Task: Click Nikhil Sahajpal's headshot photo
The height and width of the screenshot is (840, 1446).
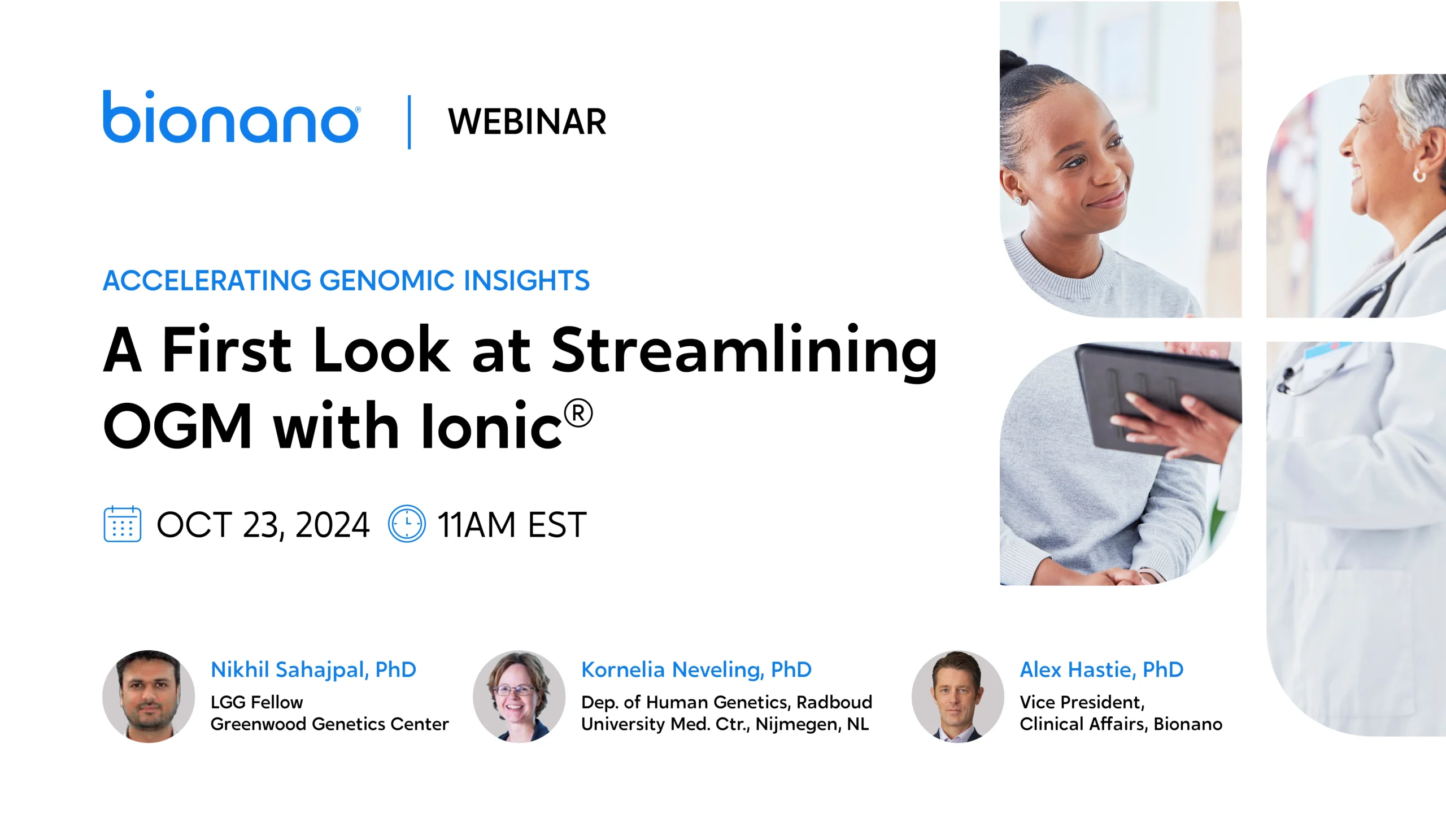Action: click(x=149, y=696)
